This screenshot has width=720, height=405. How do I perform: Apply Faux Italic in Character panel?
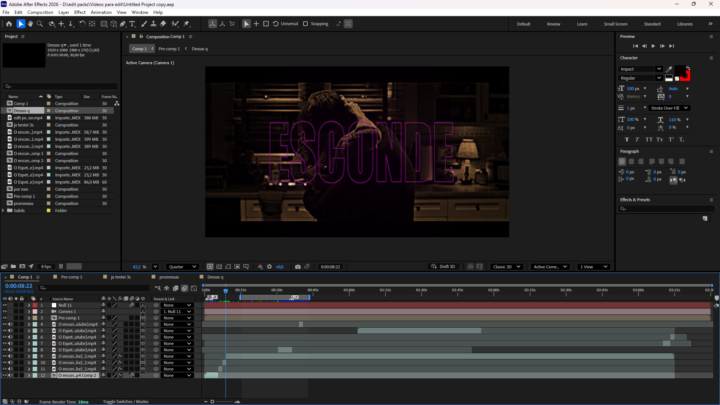(x=637, y=140)
